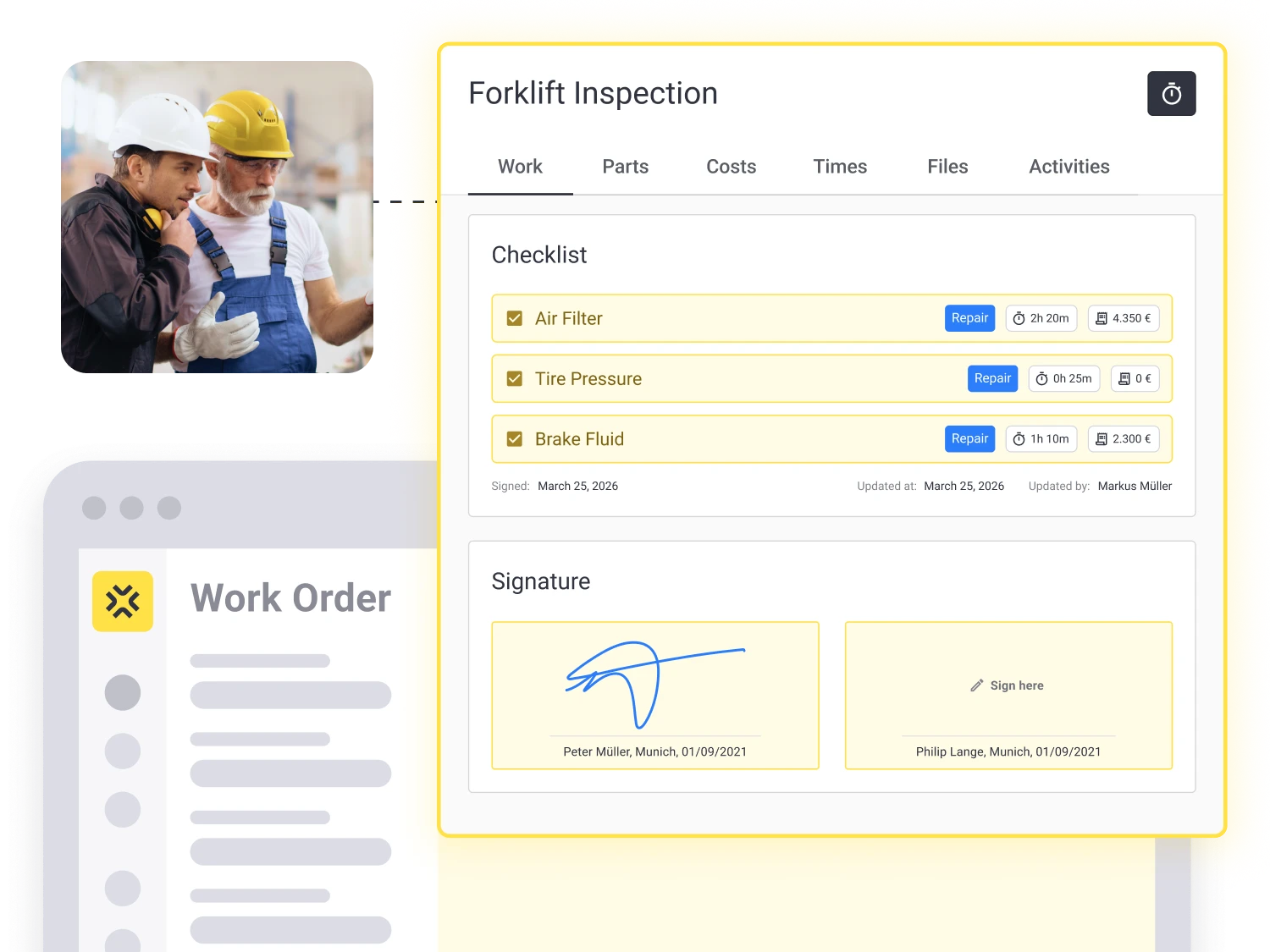Click the Work Order heading

click(290, 598)
